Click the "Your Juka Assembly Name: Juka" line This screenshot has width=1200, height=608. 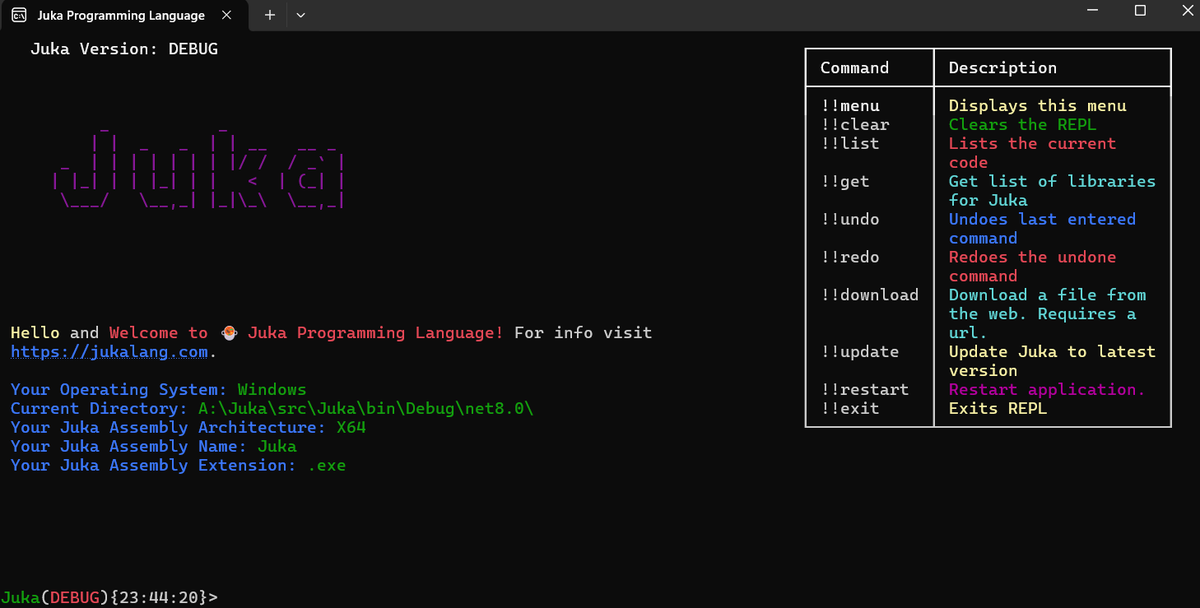154,447
